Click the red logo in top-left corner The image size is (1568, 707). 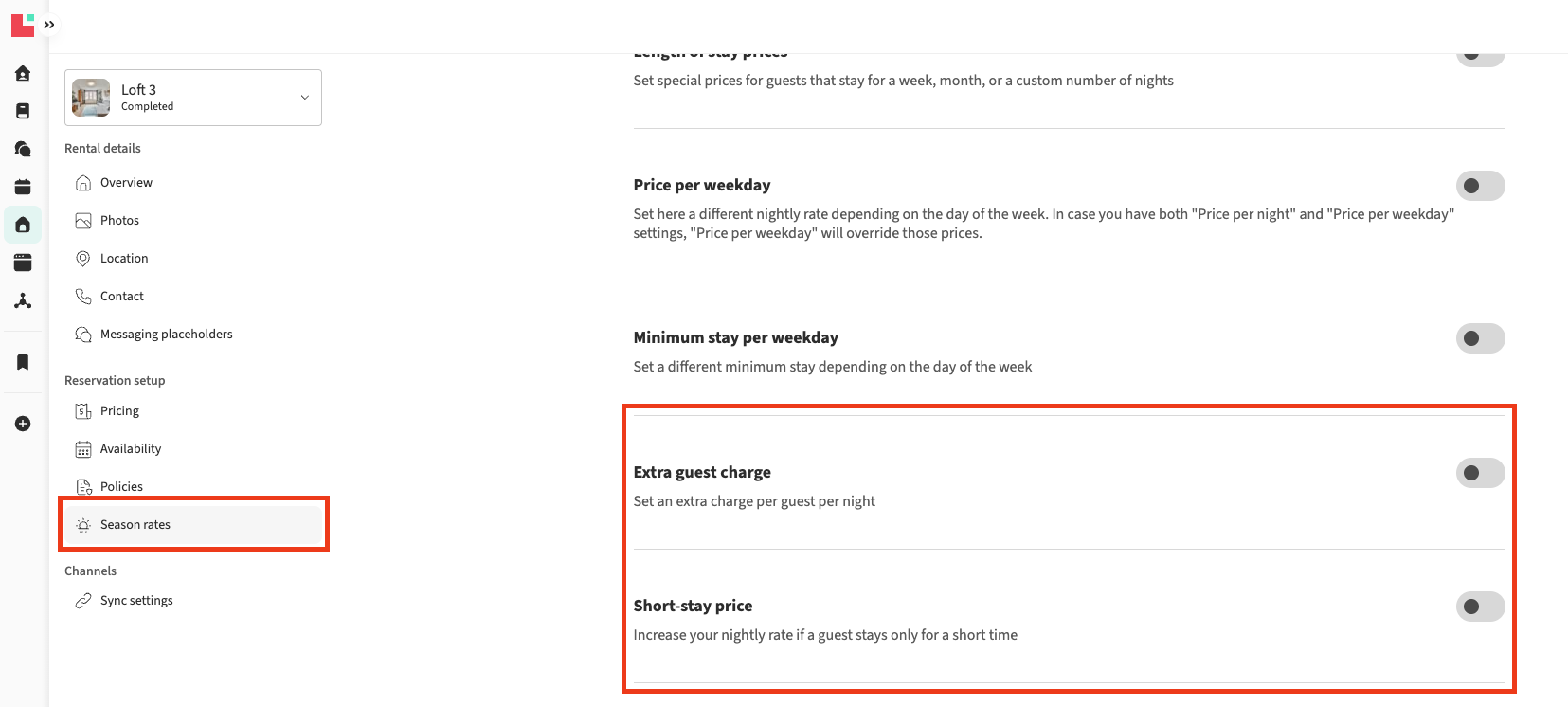pos(23,25)
